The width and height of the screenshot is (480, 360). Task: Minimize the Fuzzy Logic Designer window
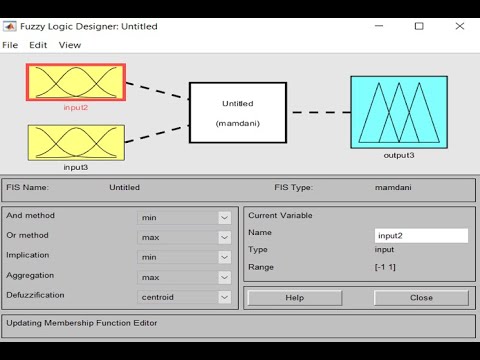coord(379,26)
